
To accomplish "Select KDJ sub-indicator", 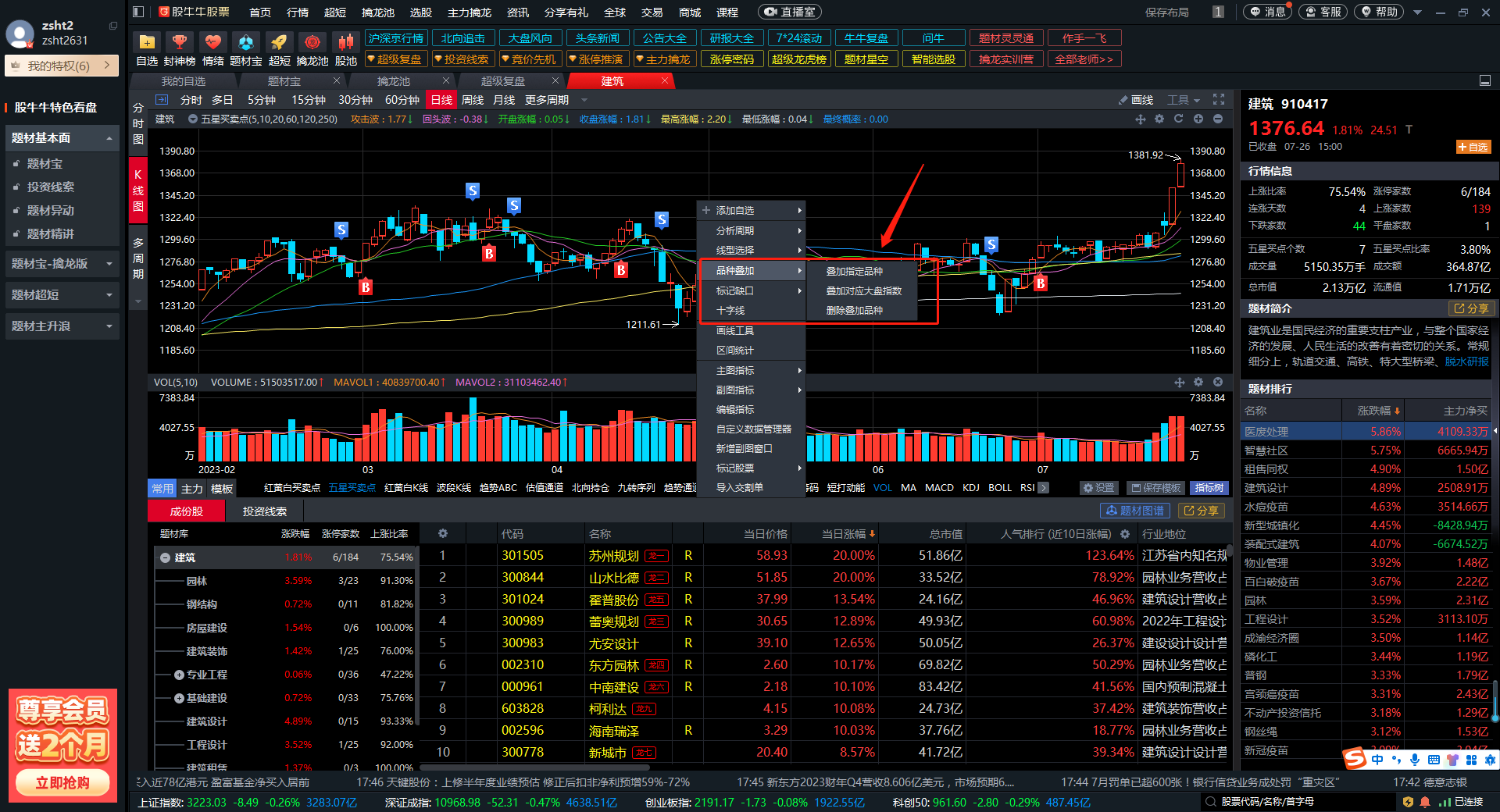I will pyautogui.click(x=971, y=487).
